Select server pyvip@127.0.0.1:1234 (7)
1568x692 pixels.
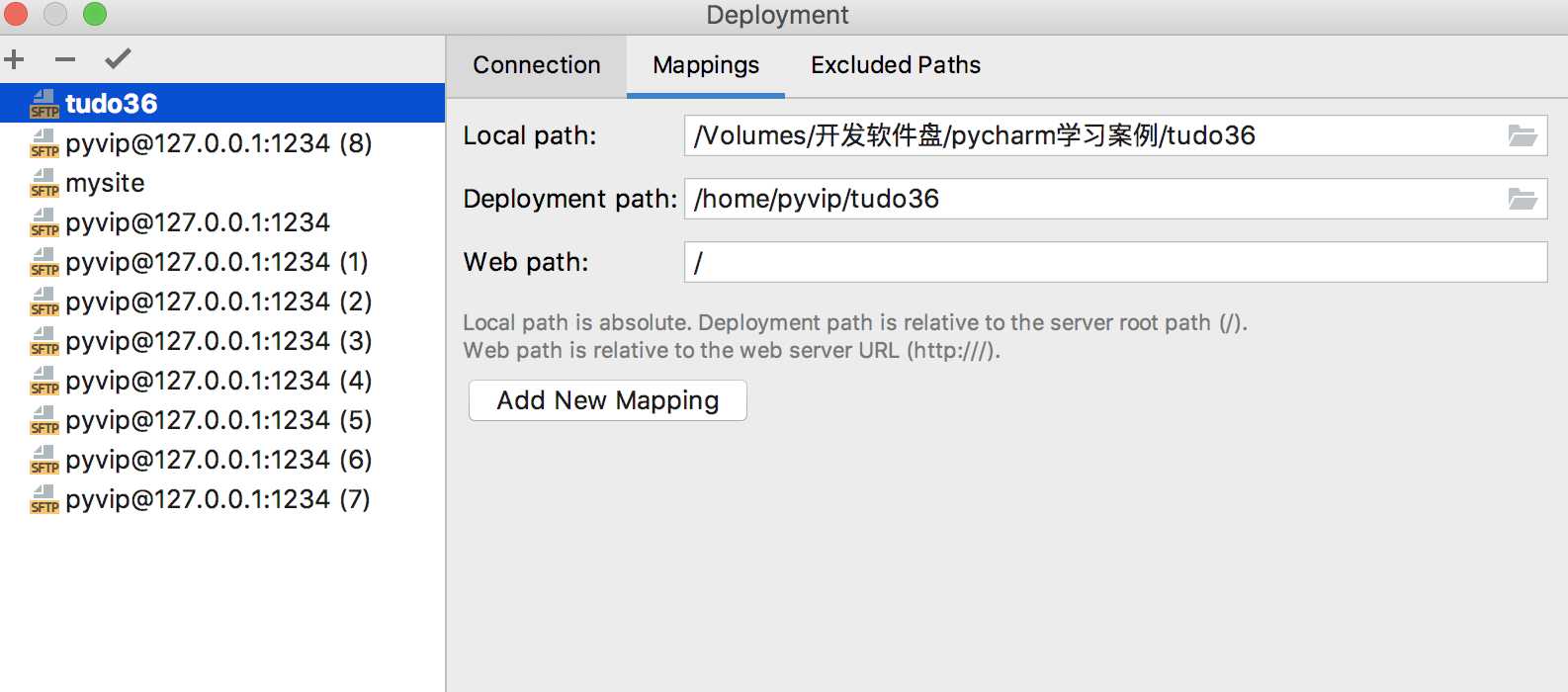(x=222, y=499)
